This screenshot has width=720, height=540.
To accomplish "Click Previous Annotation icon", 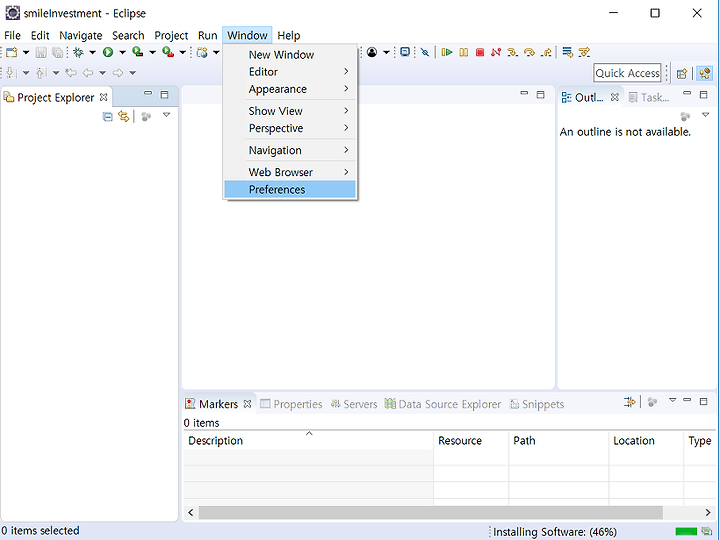I will point(41,73).
